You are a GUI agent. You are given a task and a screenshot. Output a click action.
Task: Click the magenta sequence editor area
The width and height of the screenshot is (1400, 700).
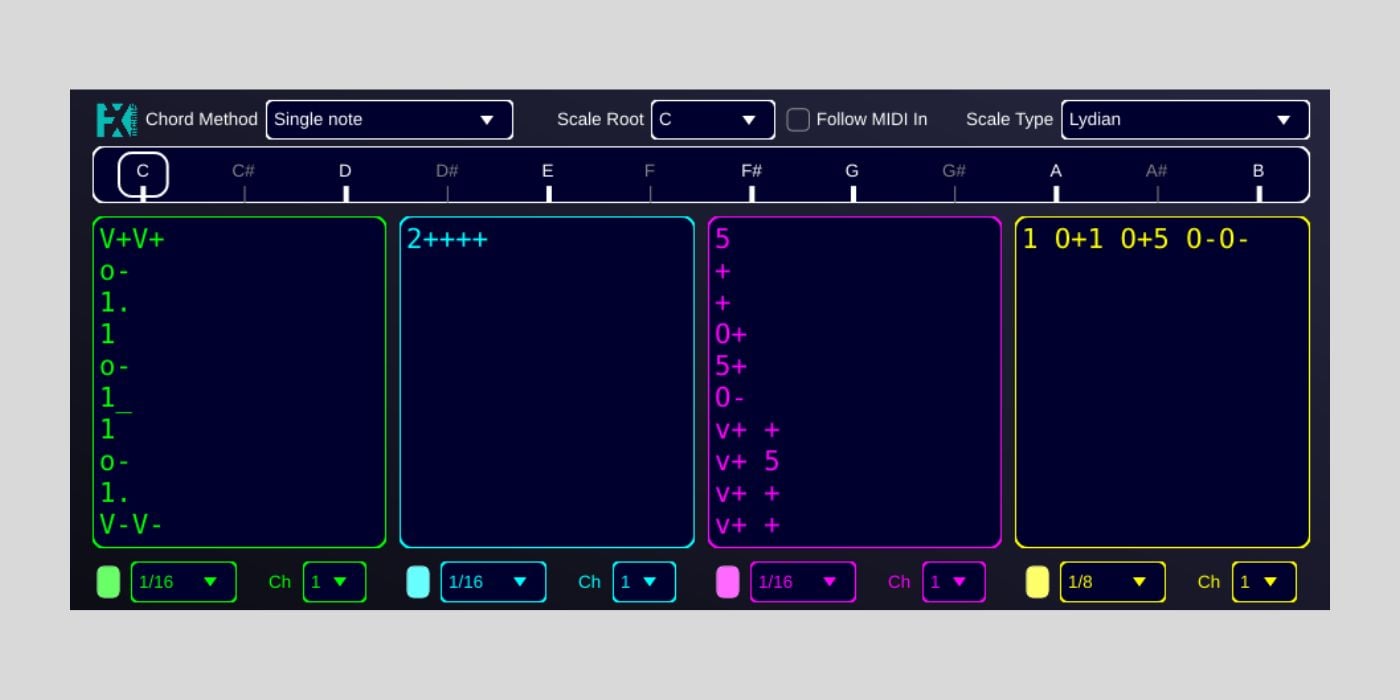(855, 380)
